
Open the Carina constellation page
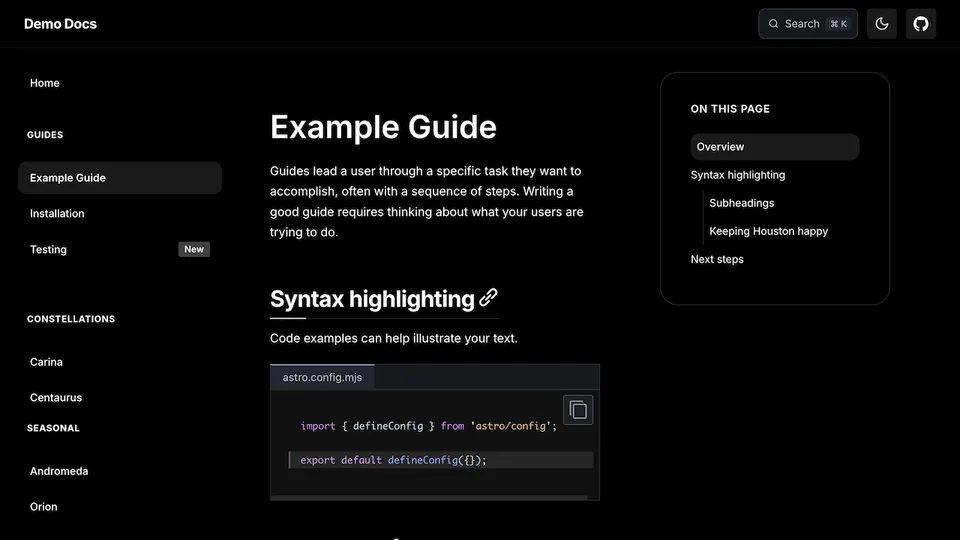pos(46,362)
